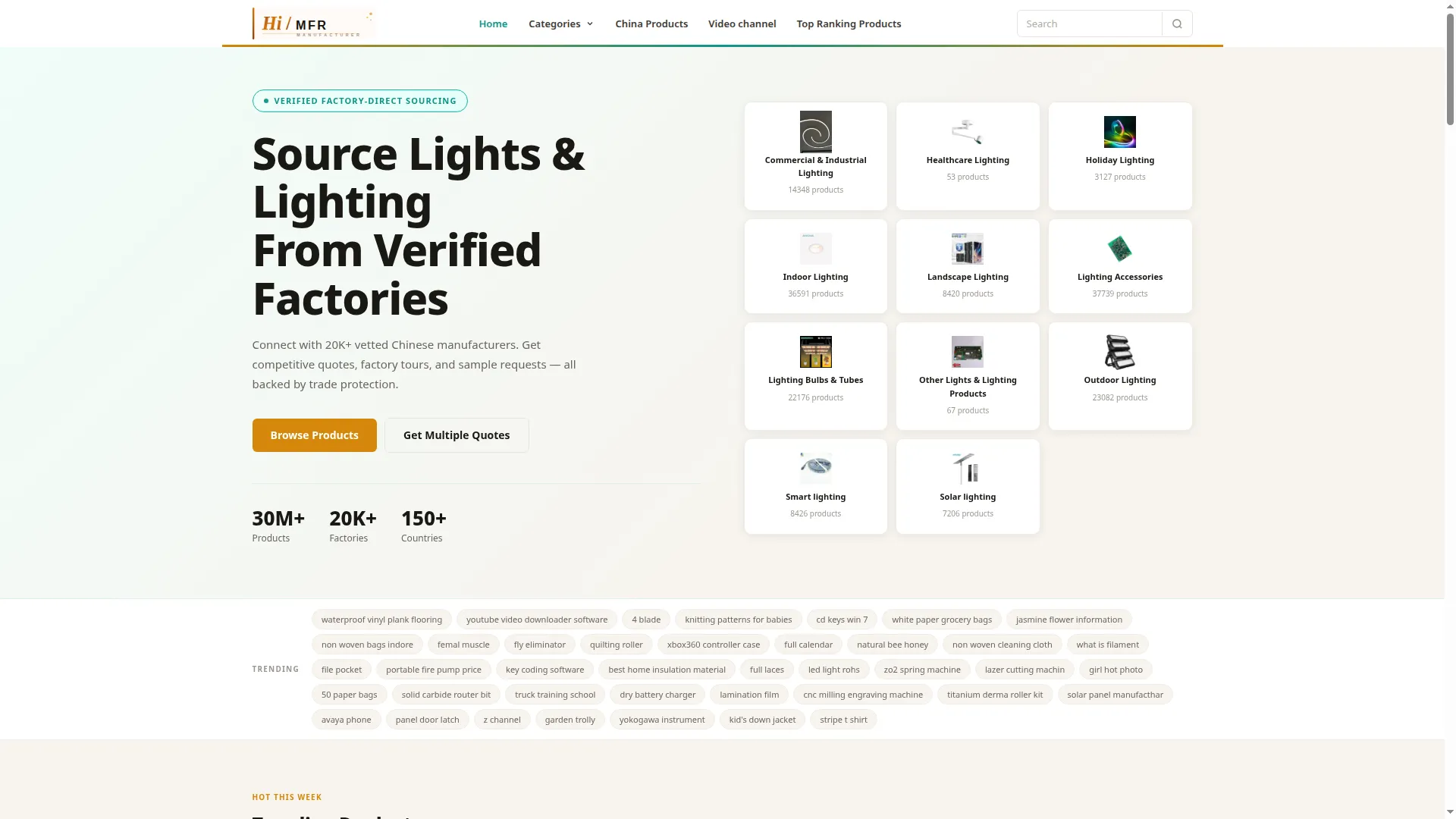Select the Holiday Lighting category icon
This screenshot has width=1456, height=819.
pyautogui.click(x=1119, y=132)
